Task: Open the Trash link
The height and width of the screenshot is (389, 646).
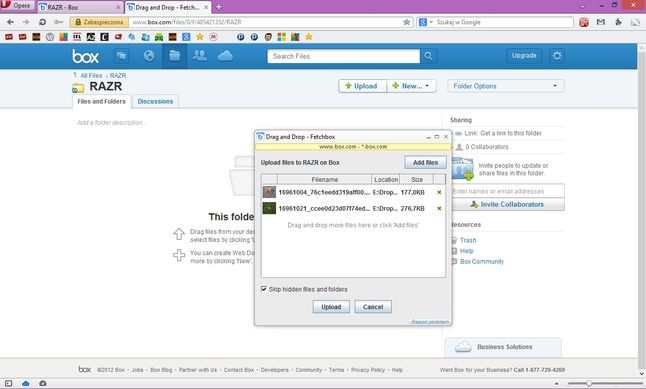Action: point(468,240)
